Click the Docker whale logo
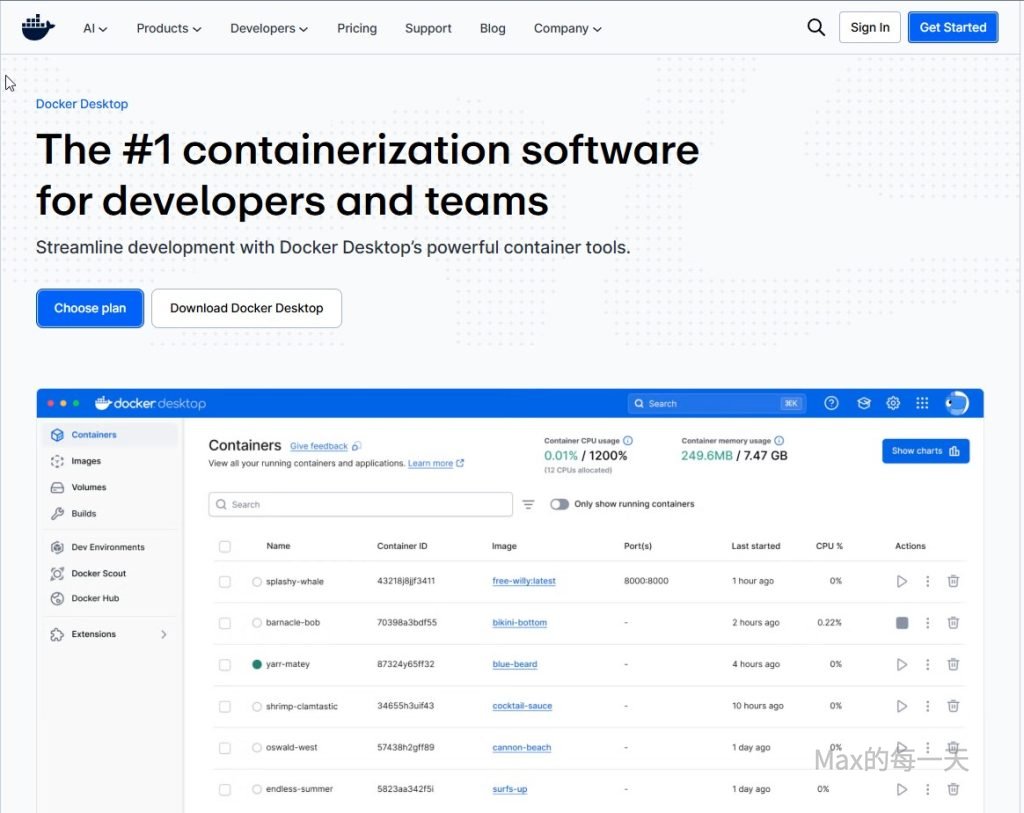 click(x=38, y=27)
